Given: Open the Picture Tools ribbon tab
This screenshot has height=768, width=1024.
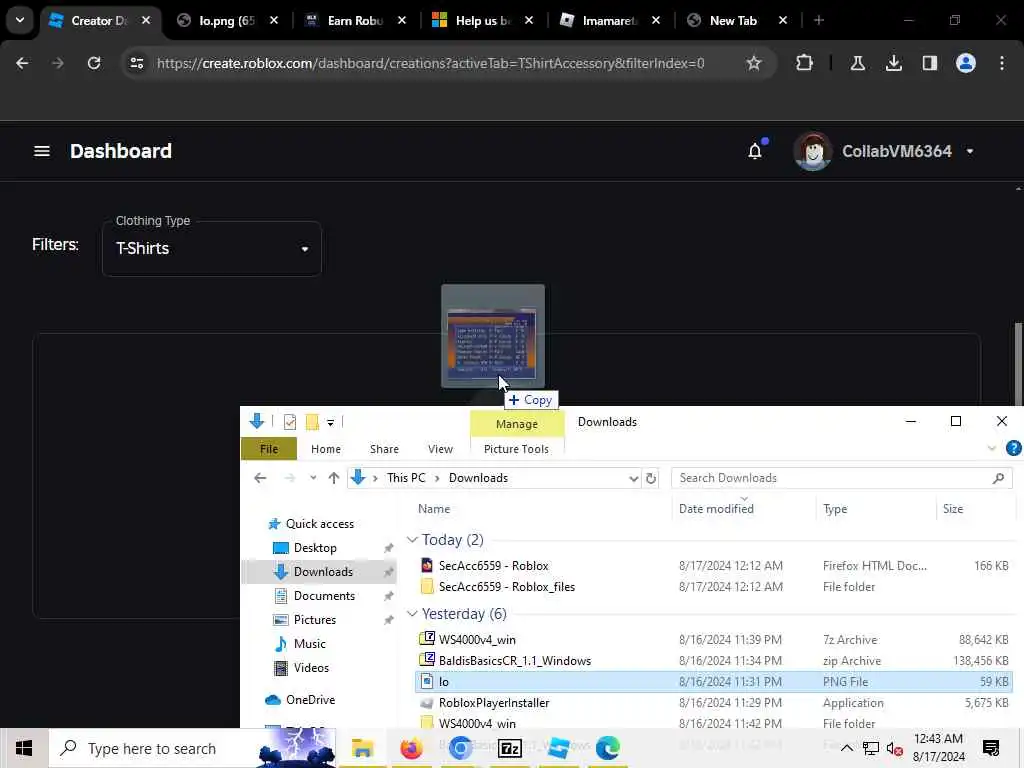Looking at the screenshot, I should tap(516, 449).
